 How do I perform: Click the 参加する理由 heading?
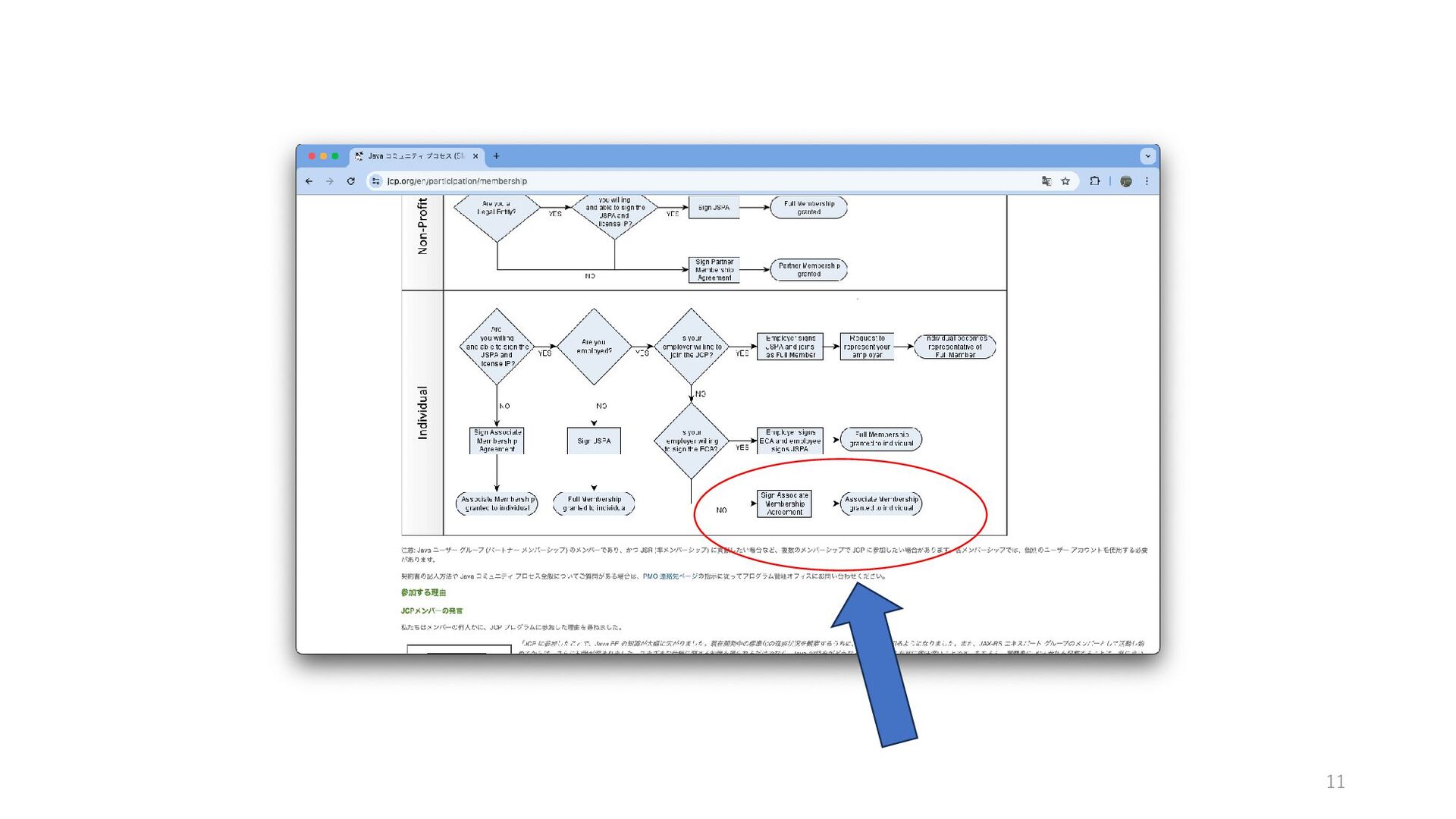coord(424,593)
